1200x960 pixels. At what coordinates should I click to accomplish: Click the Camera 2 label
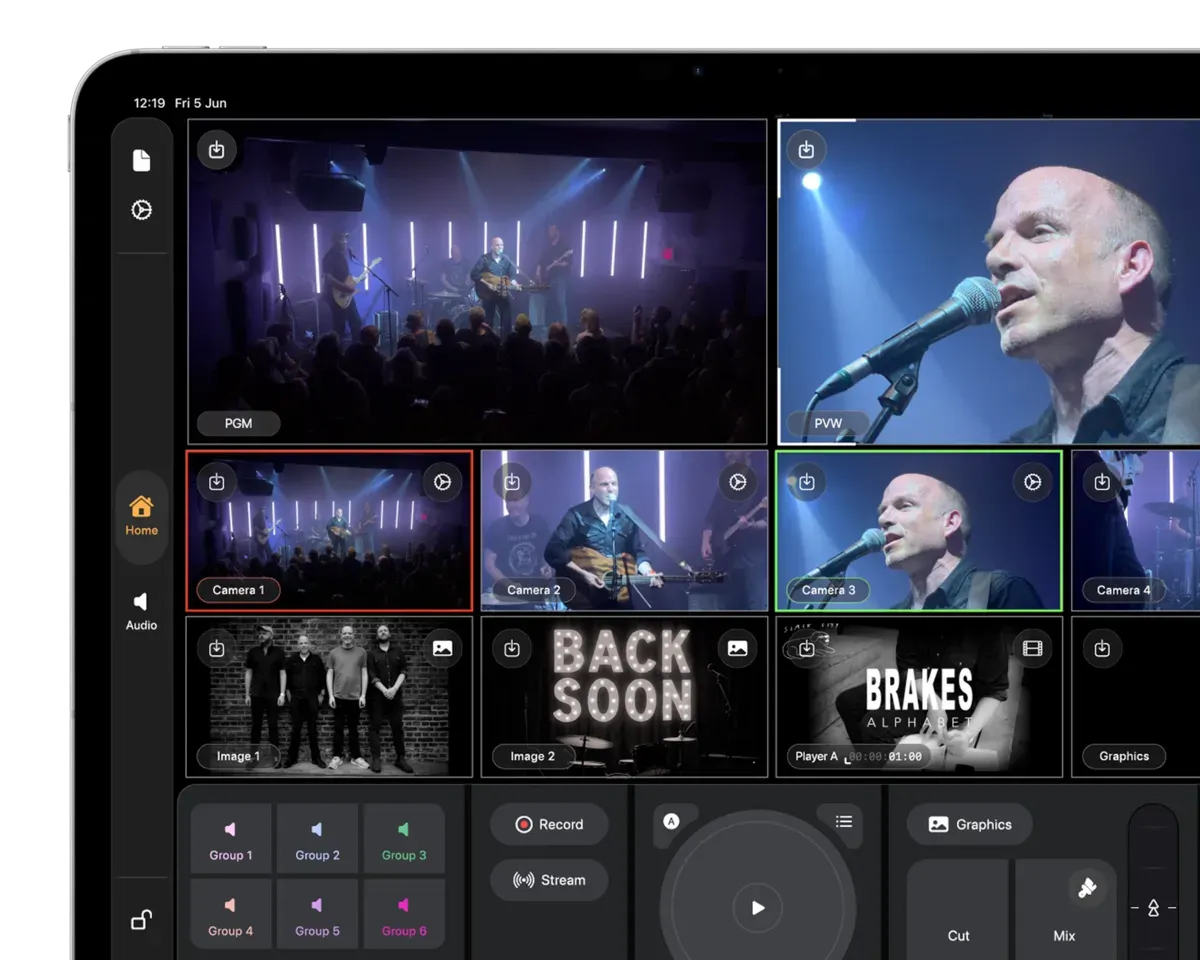pyautogui.click(x=534, y=590)
